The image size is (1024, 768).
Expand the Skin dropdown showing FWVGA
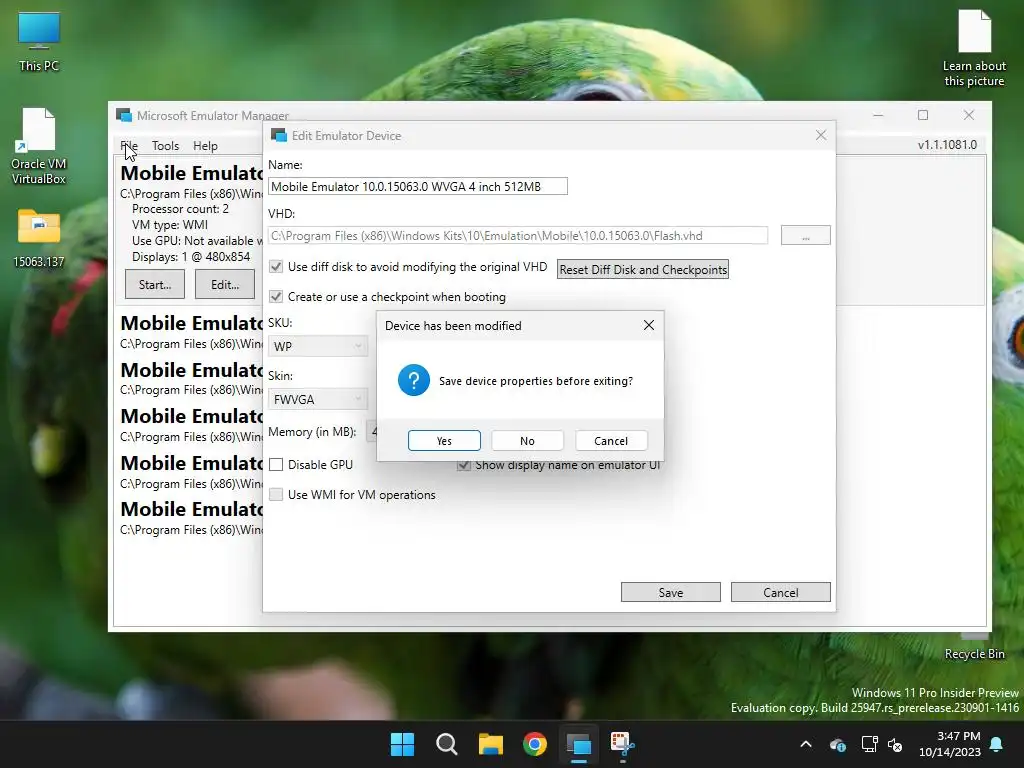click(318, 399)
